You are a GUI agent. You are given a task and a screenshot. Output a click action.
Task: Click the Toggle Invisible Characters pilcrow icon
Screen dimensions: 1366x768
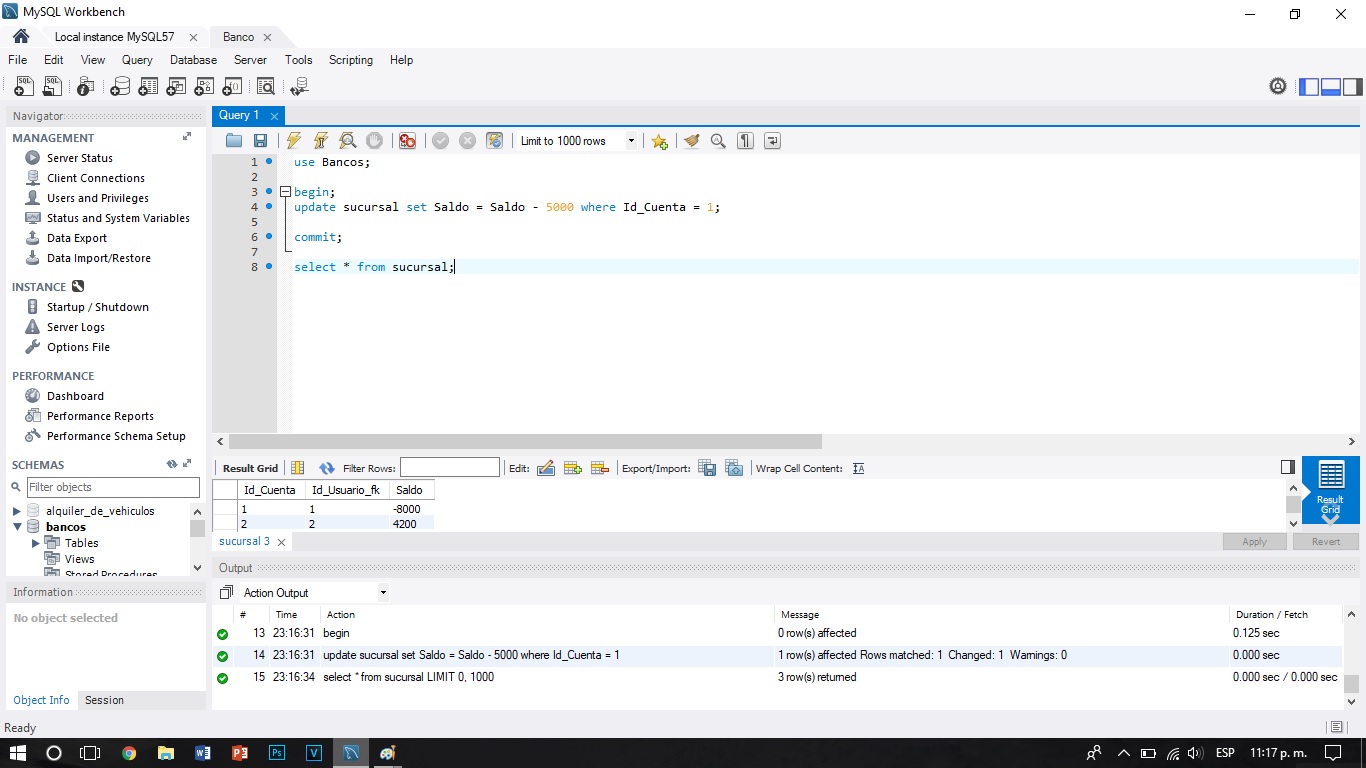tap(745, 140)
